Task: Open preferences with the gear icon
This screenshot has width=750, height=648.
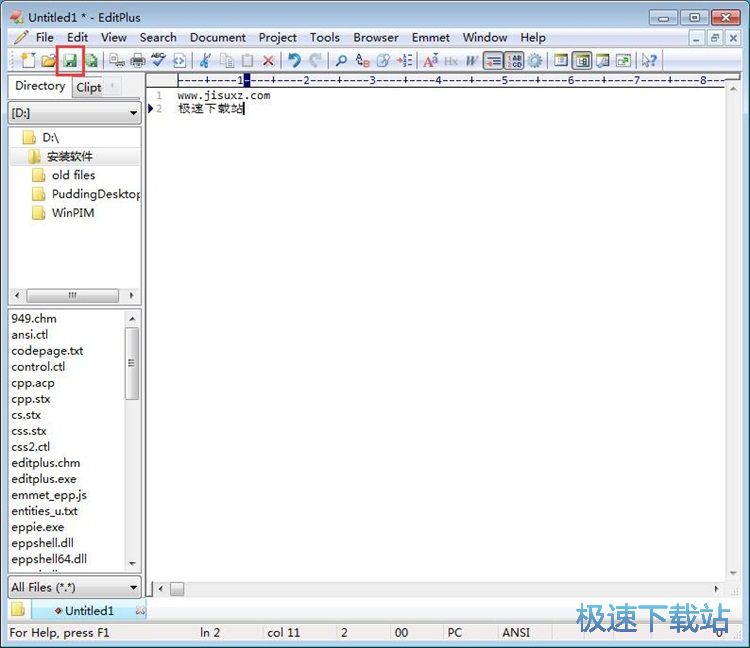Action: point(536,61)
